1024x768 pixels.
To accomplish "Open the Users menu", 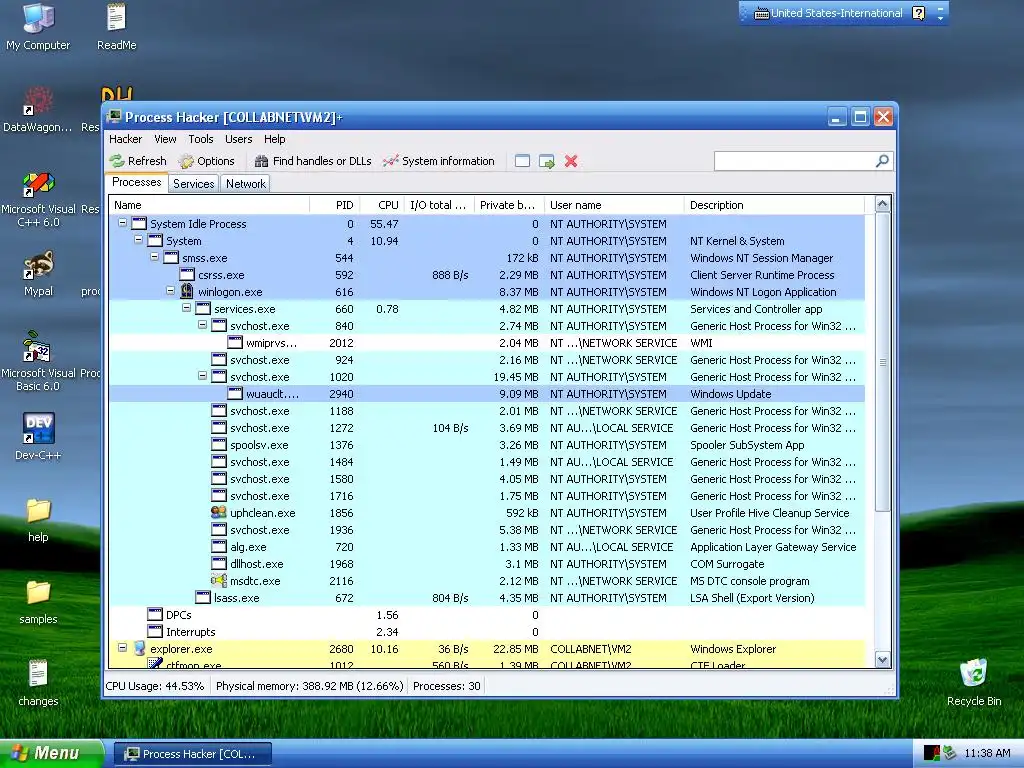I will click(238, 139).
